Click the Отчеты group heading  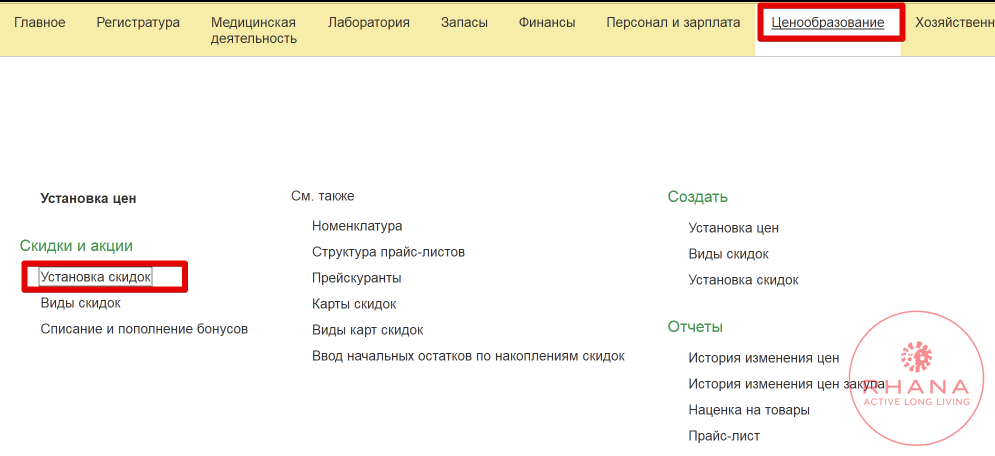(x=695, y=327)
